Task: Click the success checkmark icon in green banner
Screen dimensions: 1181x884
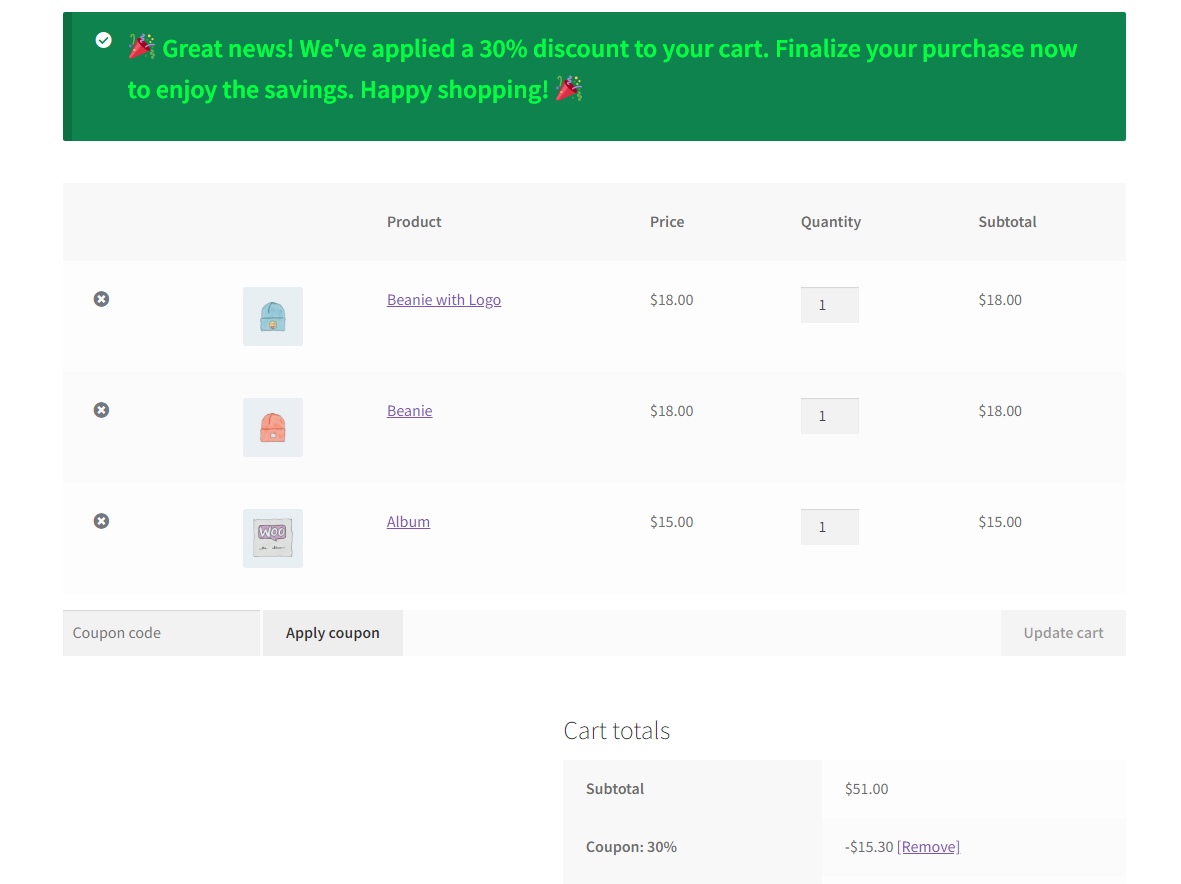Action: pyautogui.click(x=104, y=40)
